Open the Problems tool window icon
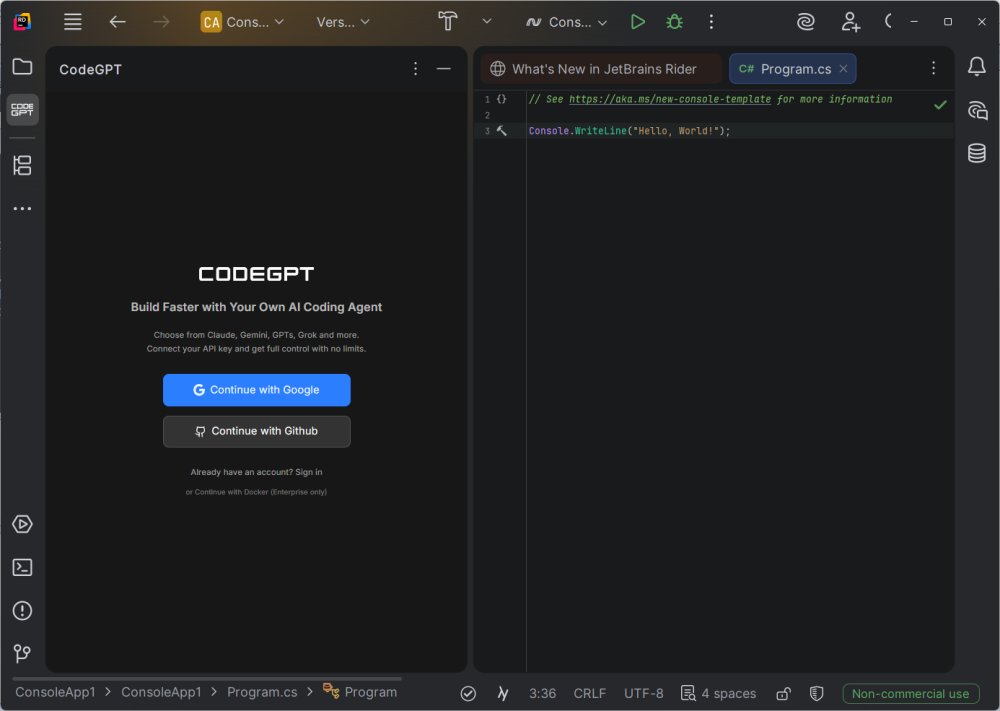The width and height of the screenshot is (1000, 711). [x=22, y=611]
